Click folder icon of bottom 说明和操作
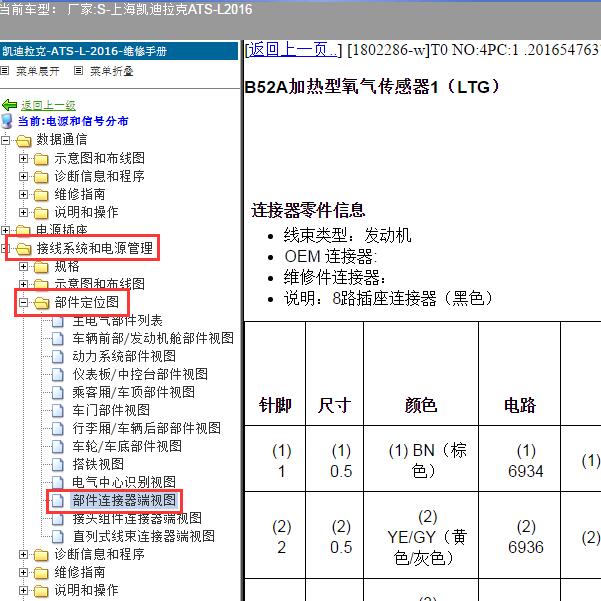601x601 pixels. coord(41,591)
